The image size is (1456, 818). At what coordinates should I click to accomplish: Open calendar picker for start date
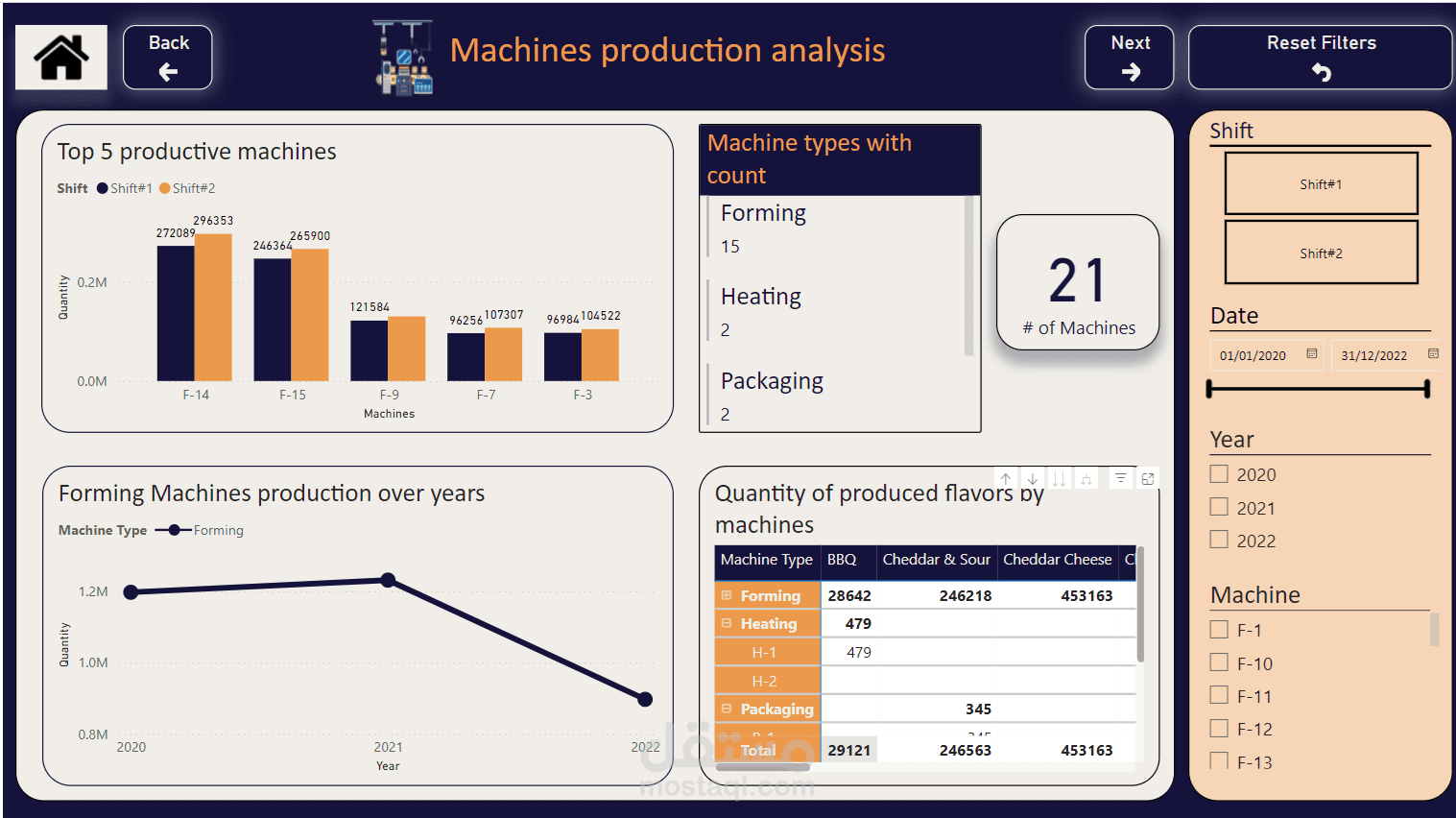pos(1311,354)
